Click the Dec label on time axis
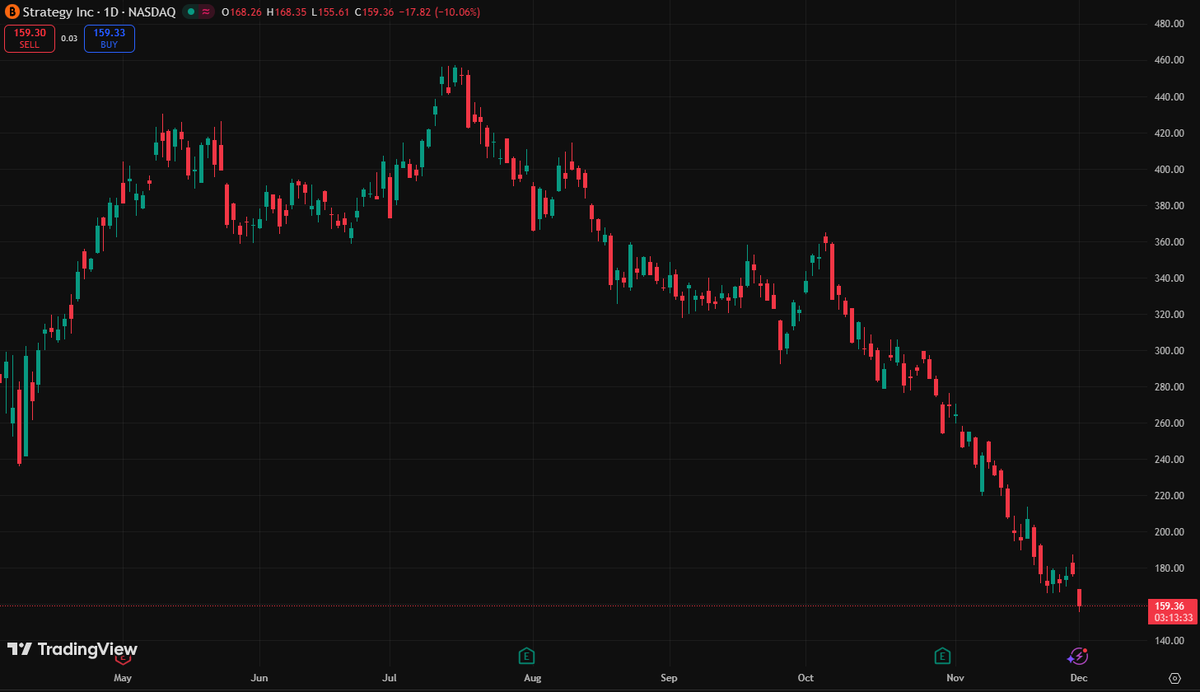 1079,678
